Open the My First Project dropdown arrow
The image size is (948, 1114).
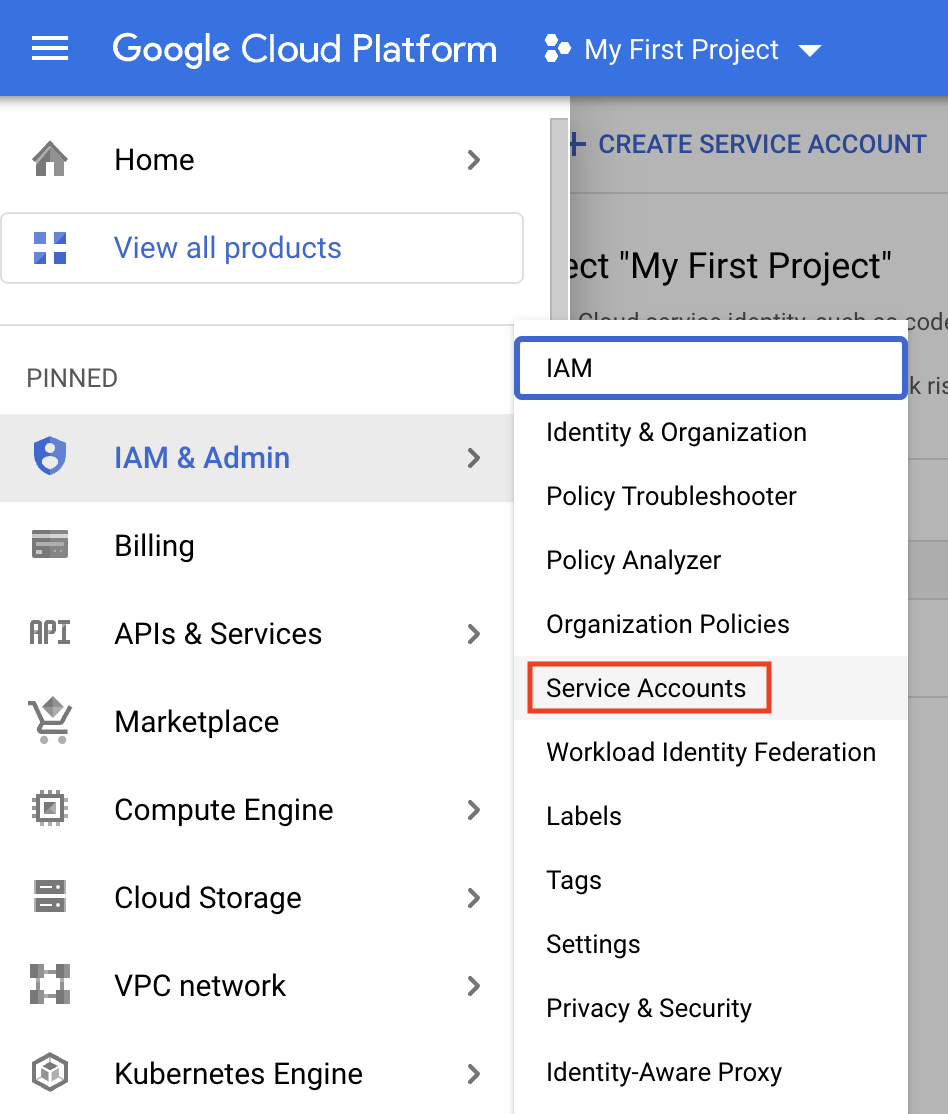[810, 50]
